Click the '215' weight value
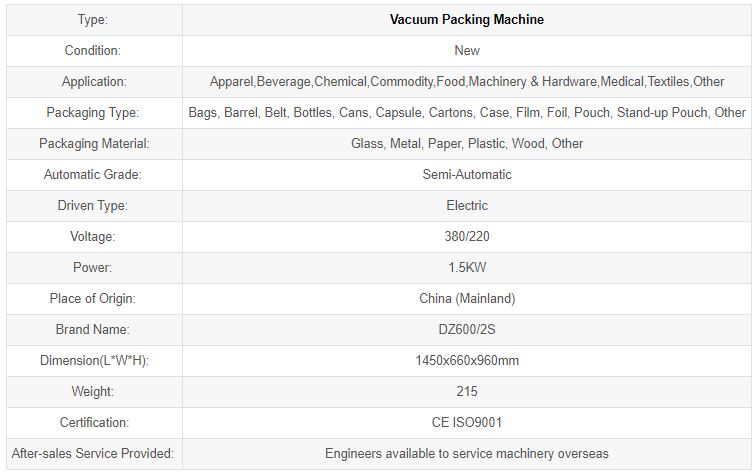This screenshot has width=754, height=473. (466, 391)
